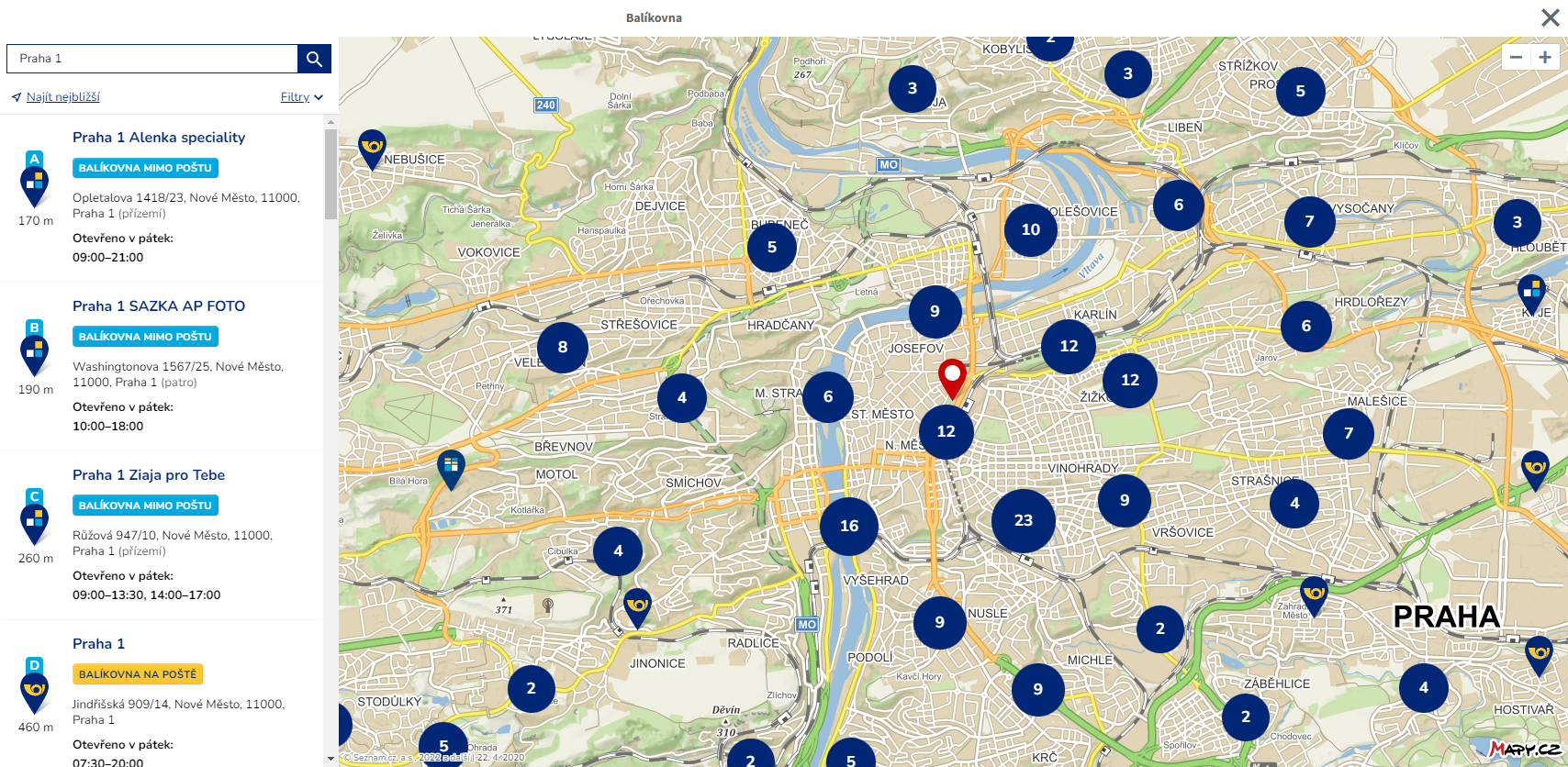The width and height of the screenshot is (1568, 767).
Task: Open Praha 1 Ziaja pro Tebe result
Action: 149,475
